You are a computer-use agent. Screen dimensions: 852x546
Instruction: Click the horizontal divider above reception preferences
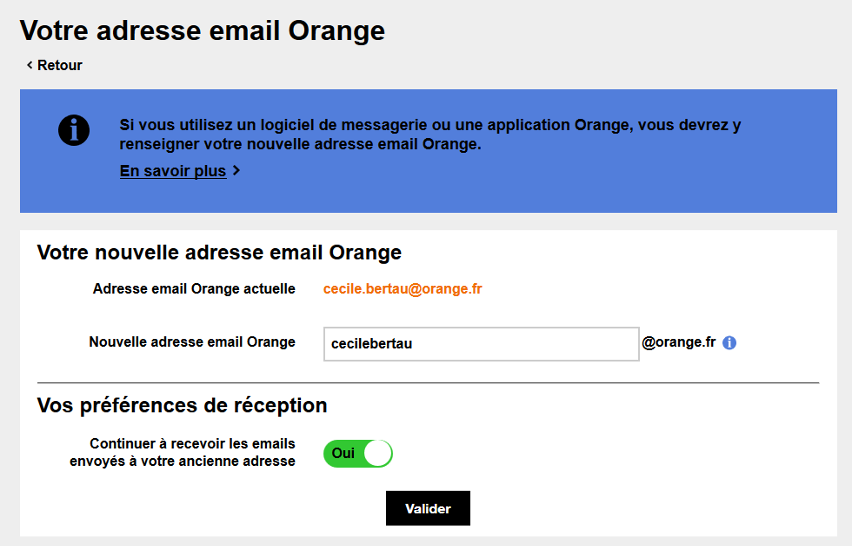428,383
